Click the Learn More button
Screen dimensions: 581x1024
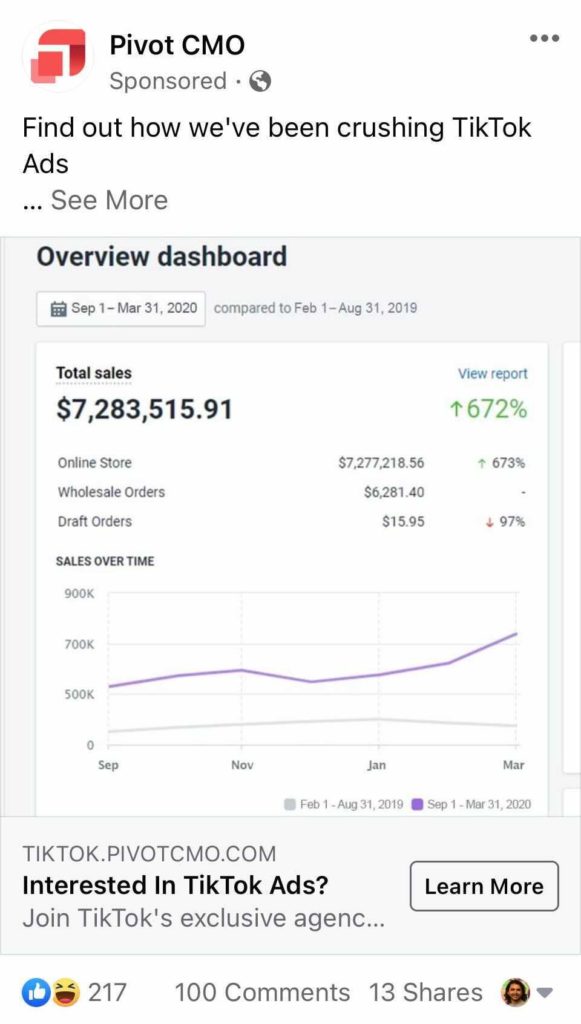tap(484, 886)
